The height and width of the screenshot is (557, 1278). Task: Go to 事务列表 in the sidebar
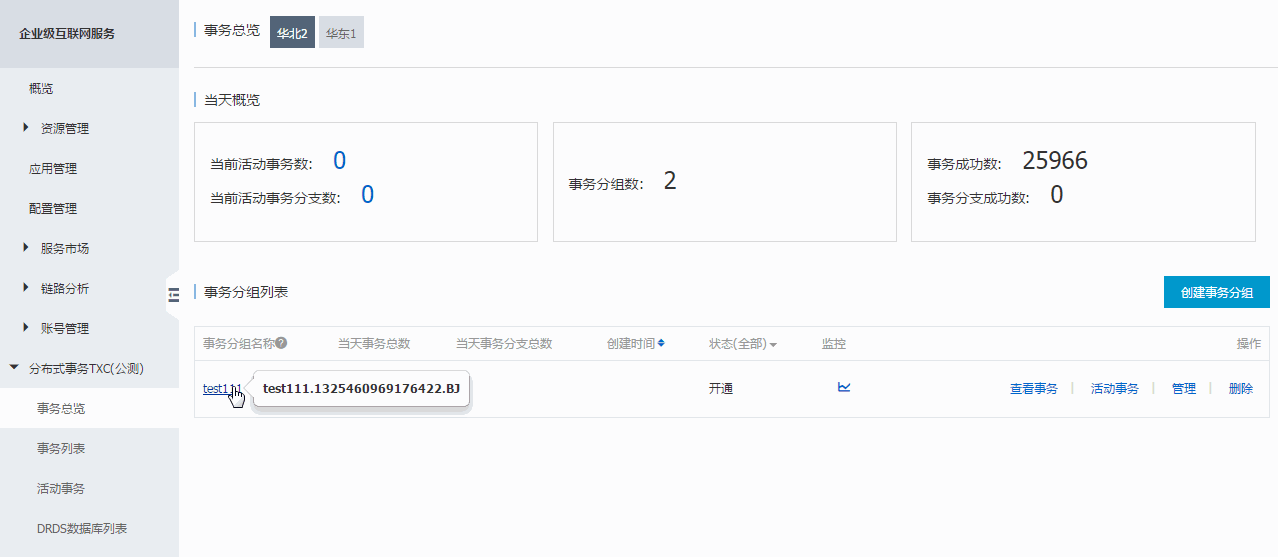point(61,449)
